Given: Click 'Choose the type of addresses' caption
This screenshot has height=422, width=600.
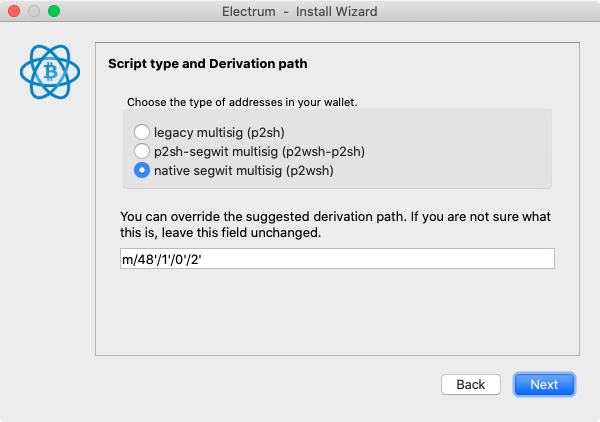Looking at the screenshot, I should coord(242,102).
